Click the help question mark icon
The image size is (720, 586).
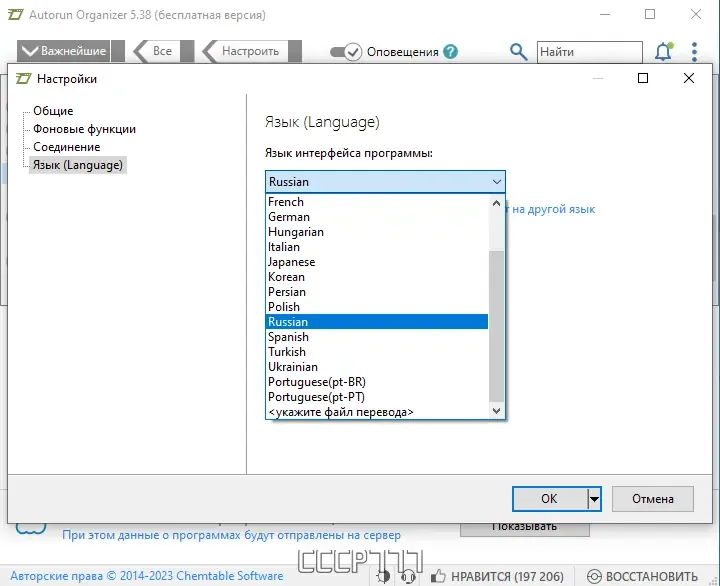point(451,51)
